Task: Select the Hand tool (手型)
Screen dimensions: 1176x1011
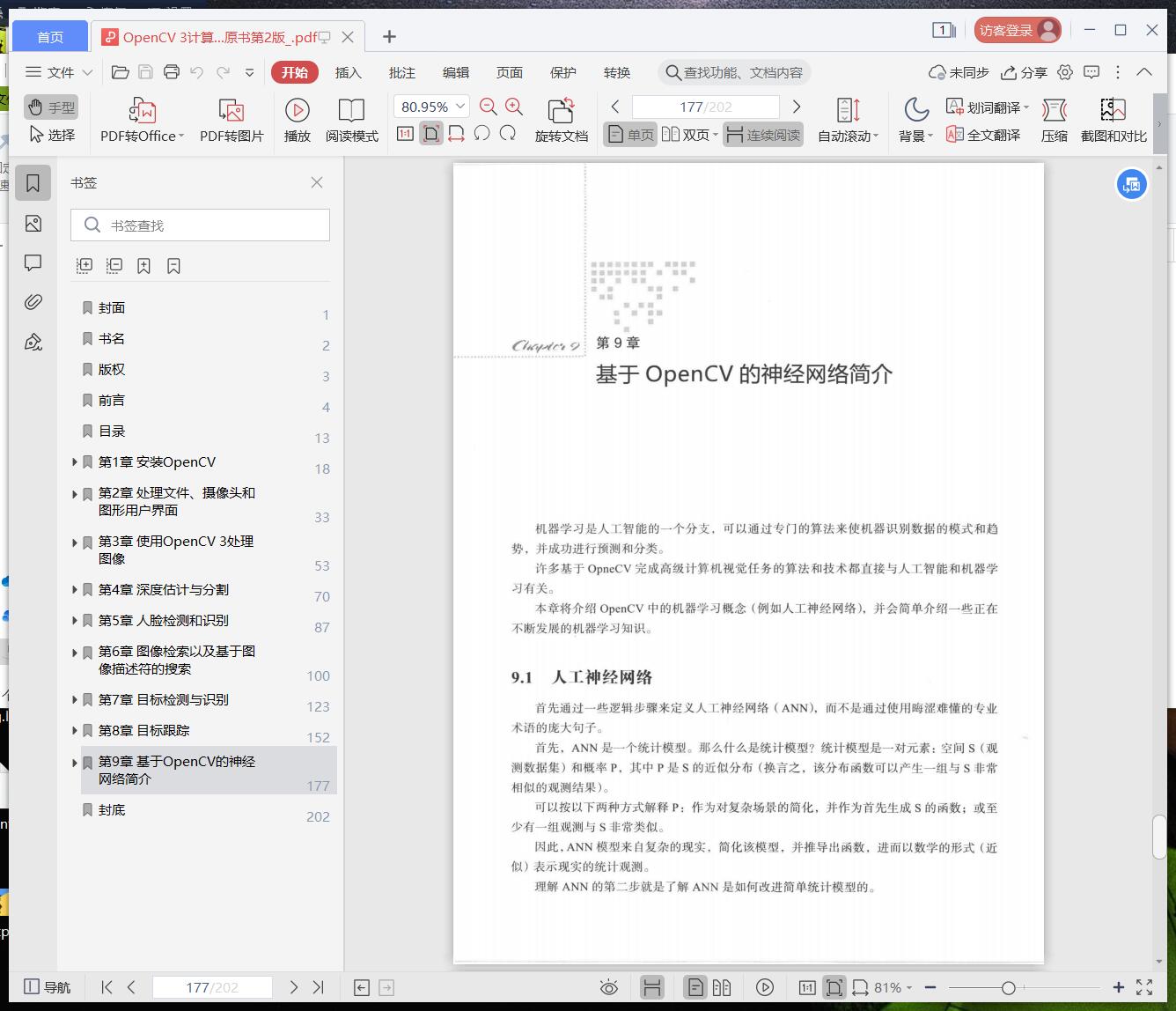Action: click(x=51, y=107)
